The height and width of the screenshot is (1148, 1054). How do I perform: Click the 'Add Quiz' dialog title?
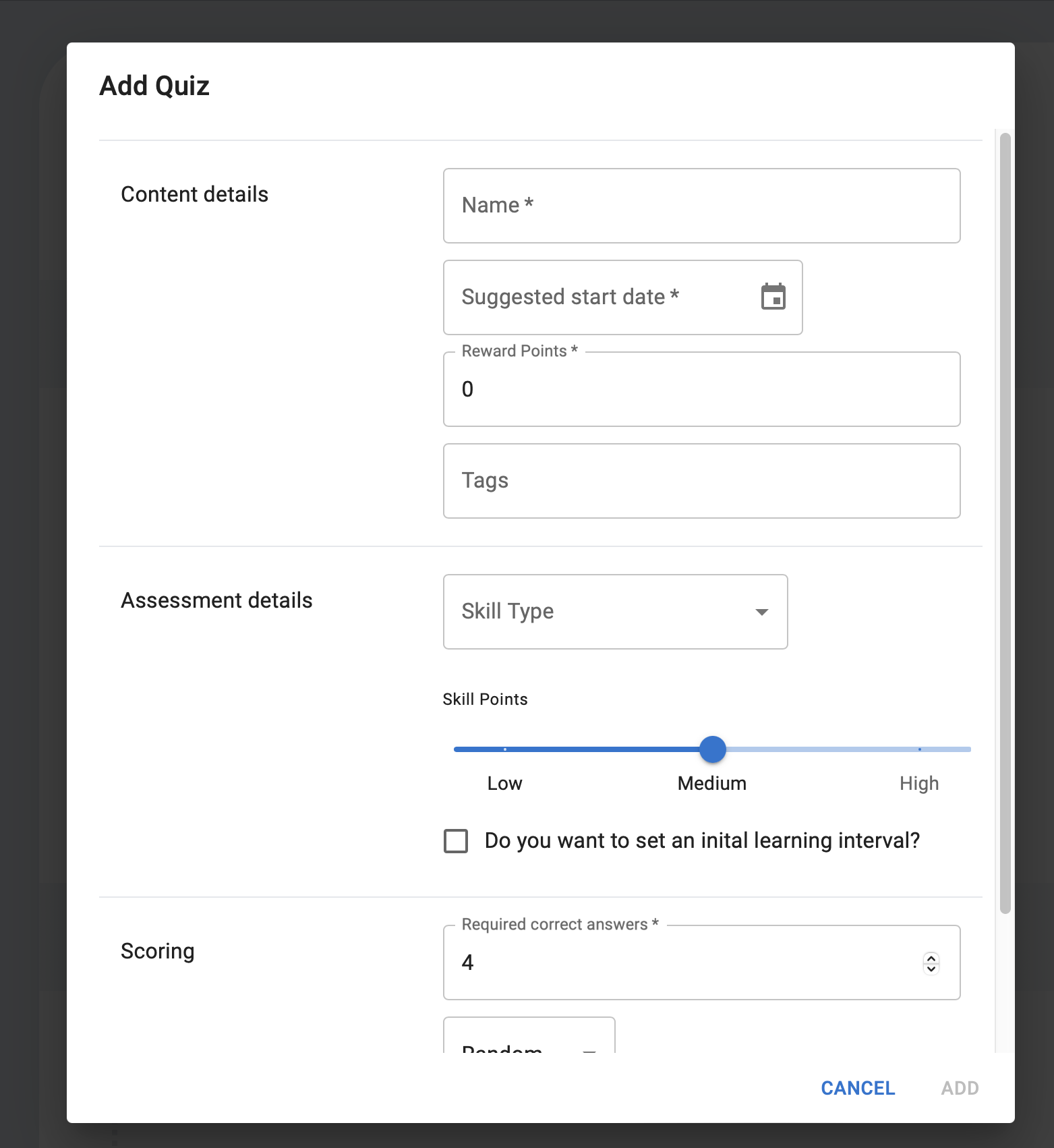click(x=154, y=86)
